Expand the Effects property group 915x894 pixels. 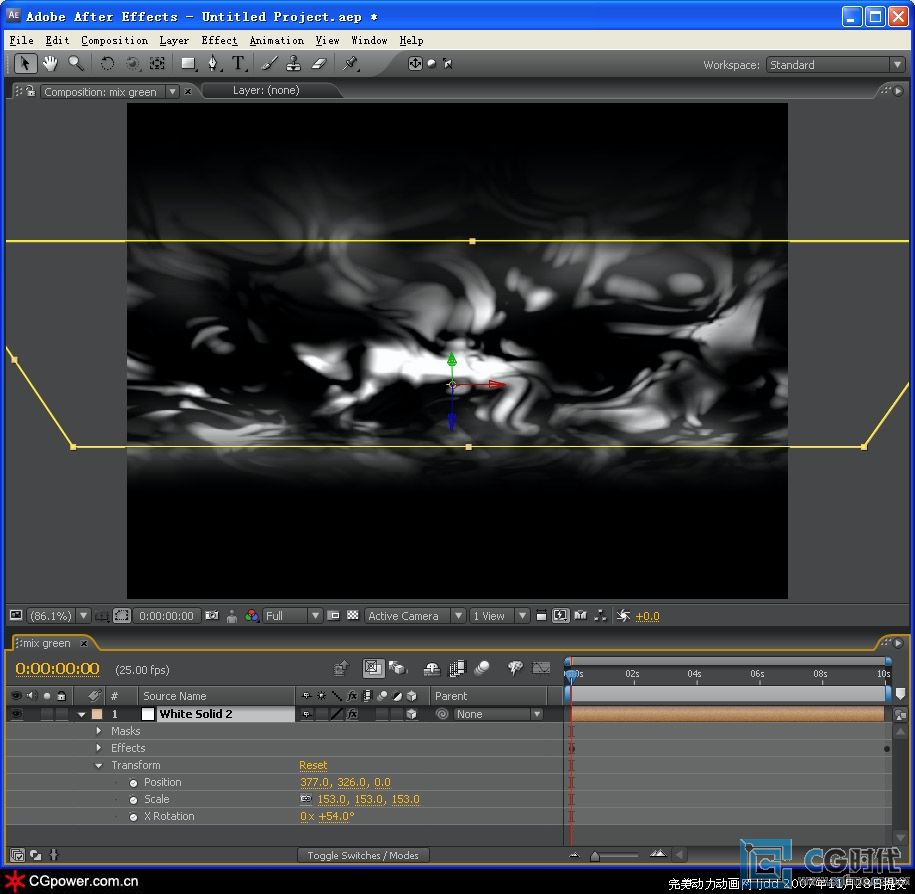click(99, 748)
